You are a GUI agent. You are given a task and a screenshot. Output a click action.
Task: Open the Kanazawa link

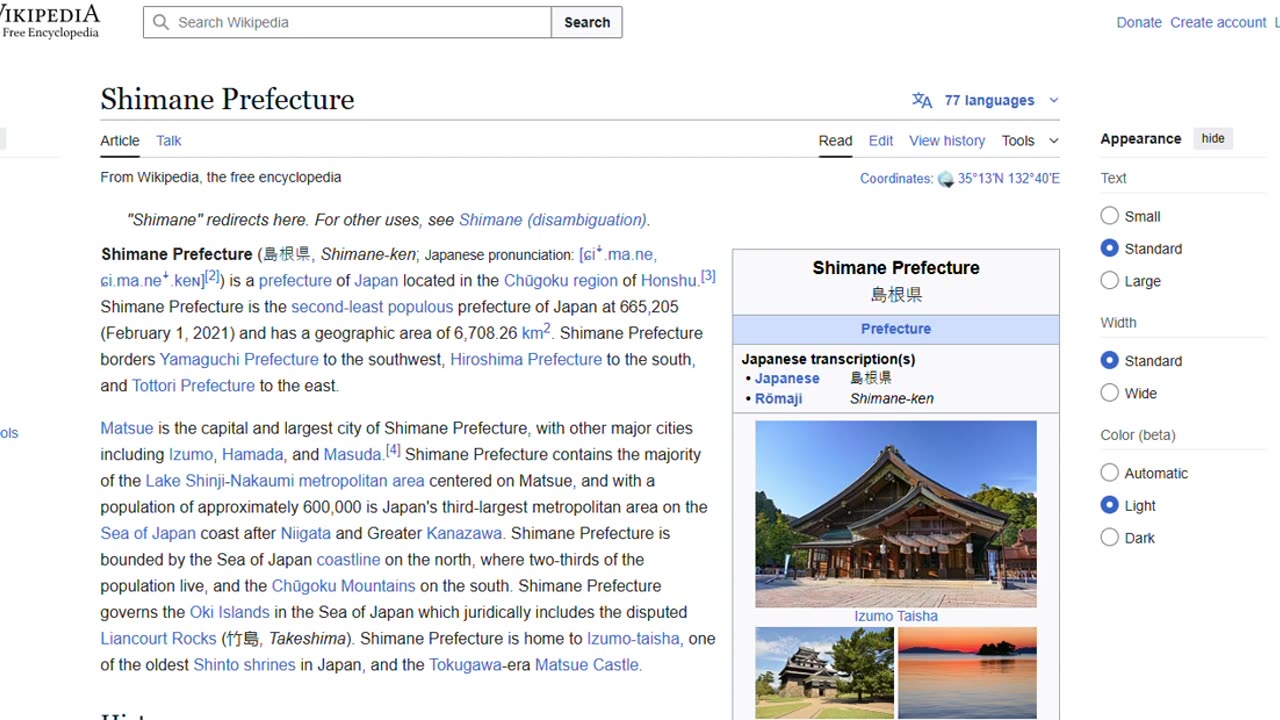[464, 533]
